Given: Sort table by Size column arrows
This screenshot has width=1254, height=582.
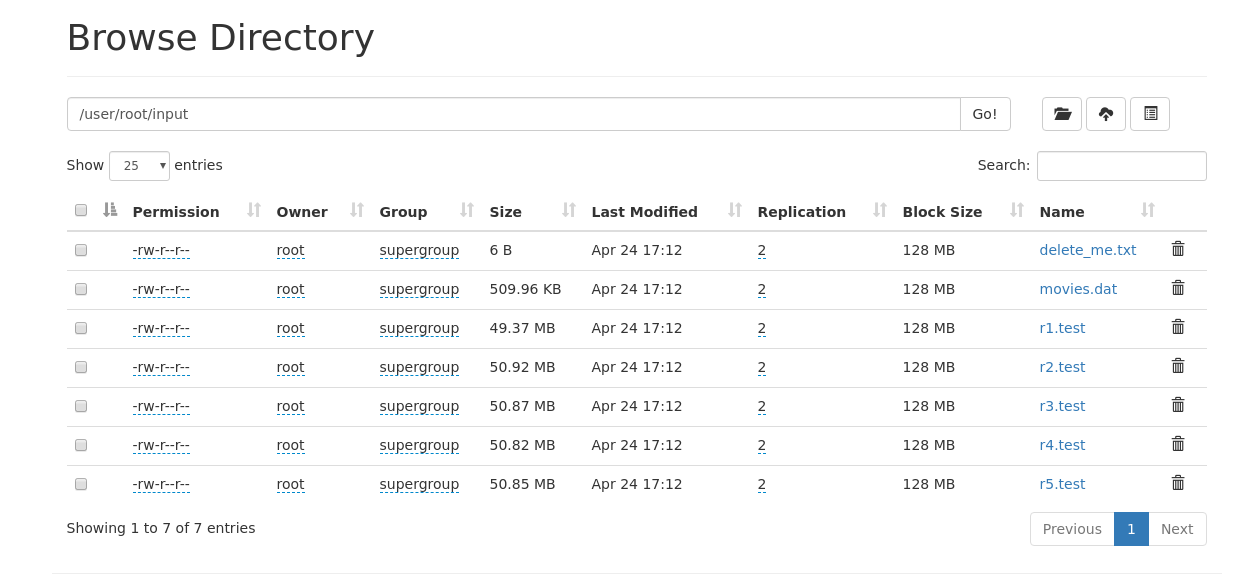Looking at the screenshot, I should (569, 210).
